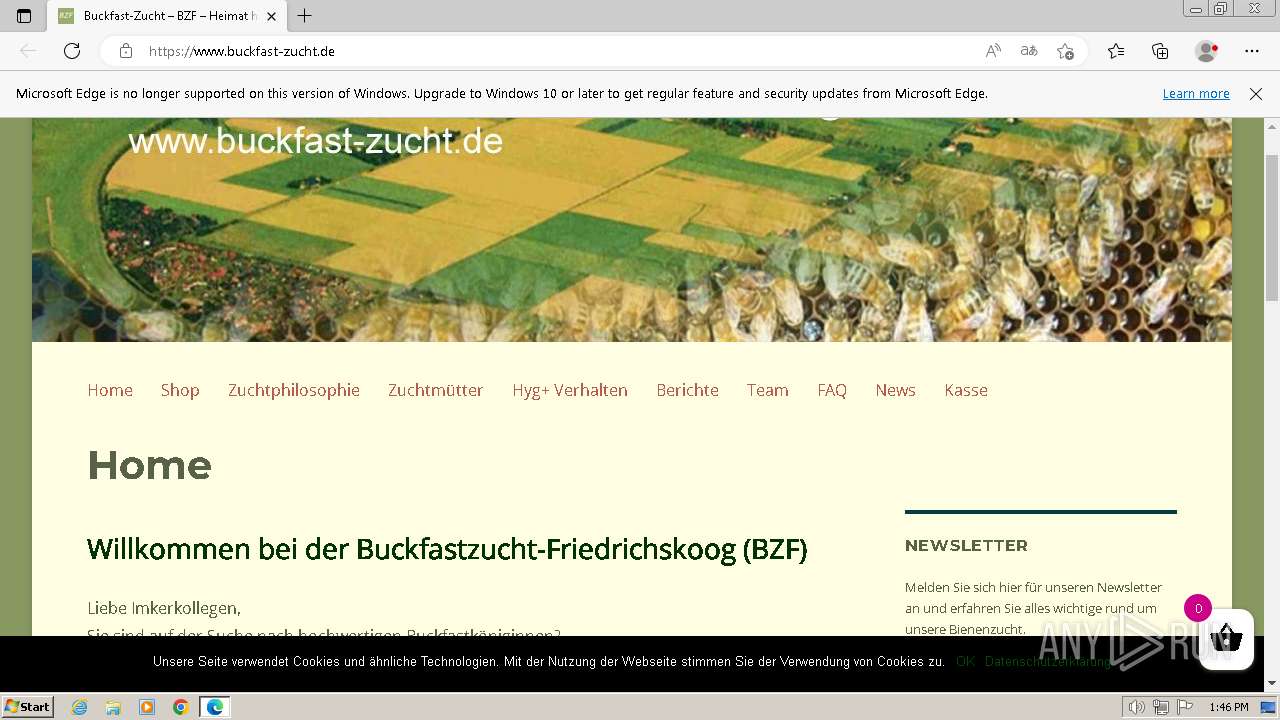The width and height of the screenshot is (1280, 720).
Task: Open Zuchtphilosophie page
Action: (x=294, y=390)
